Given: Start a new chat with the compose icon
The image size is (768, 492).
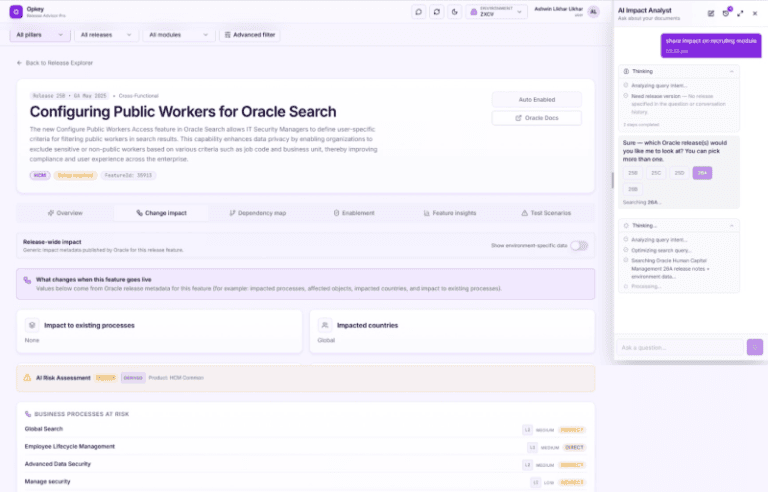Looking at the screenshot, I should pyautogui.click(x=711, y=13).
